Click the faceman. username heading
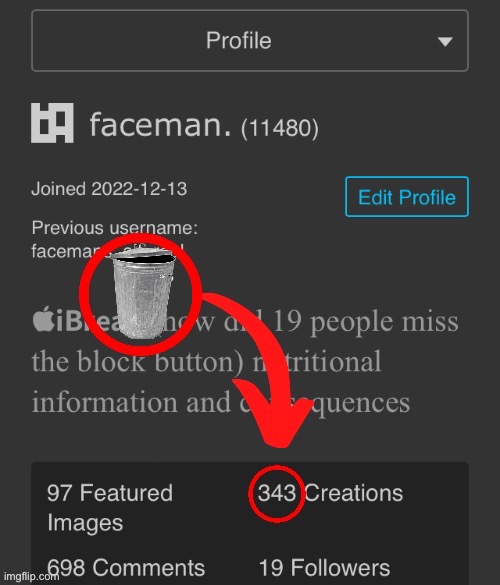 [160, 125]
